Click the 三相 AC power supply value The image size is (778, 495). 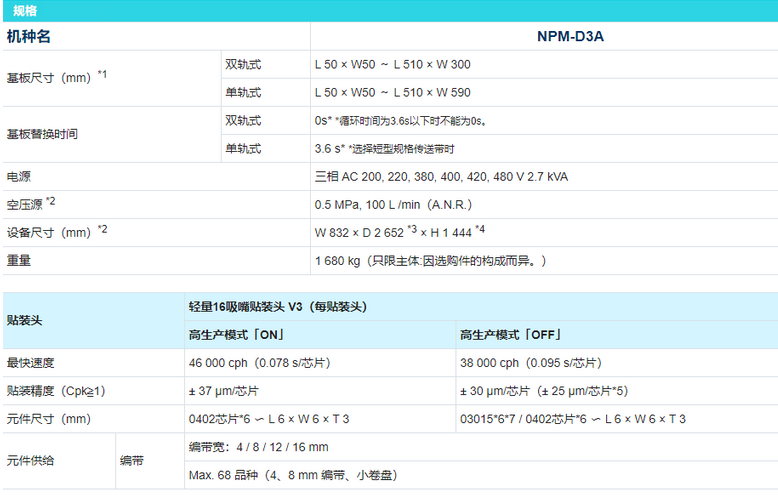point(441,177)
